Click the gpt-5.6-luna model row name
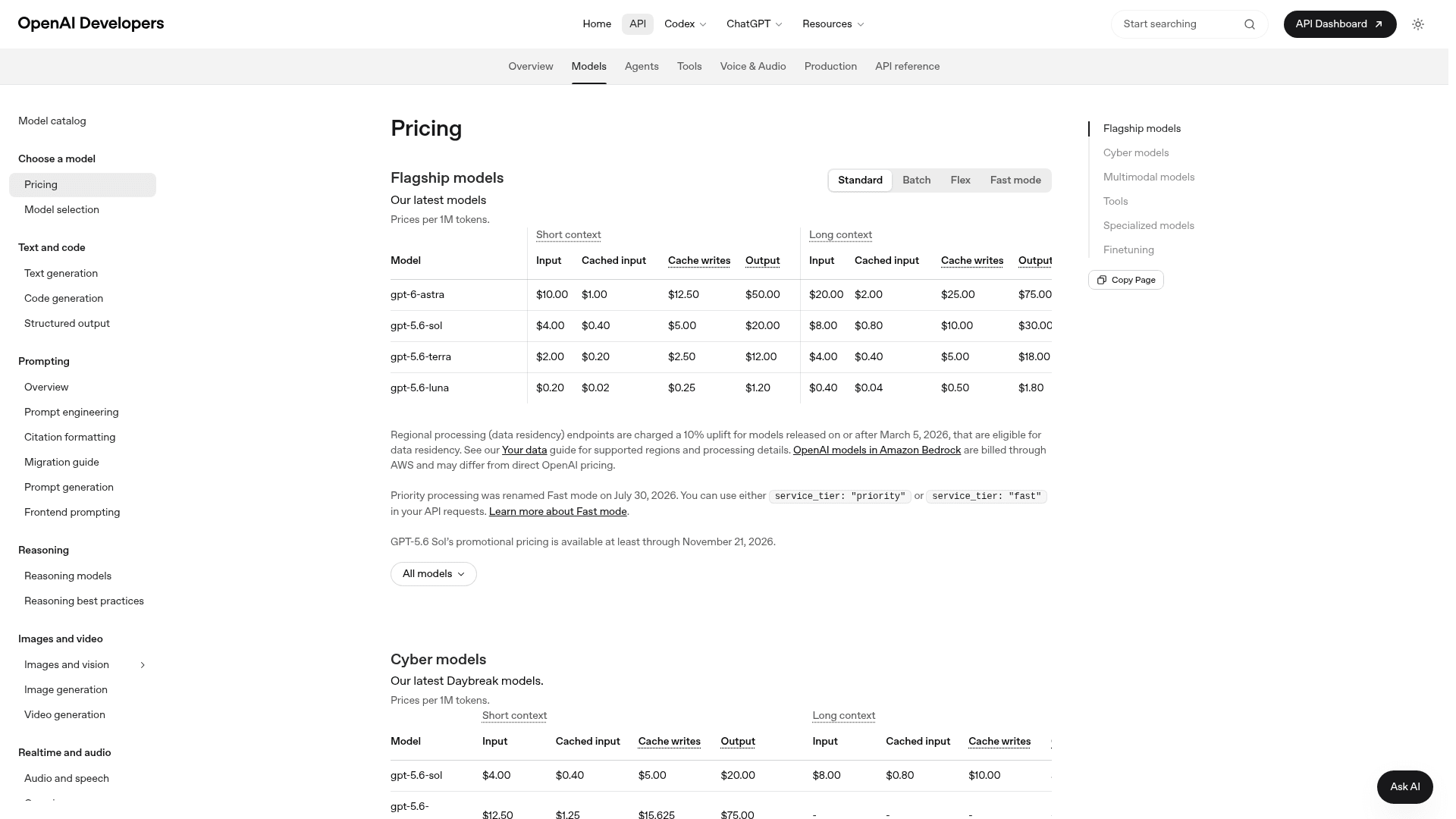The image size is (1456, 819). click(x=419, y=388)
